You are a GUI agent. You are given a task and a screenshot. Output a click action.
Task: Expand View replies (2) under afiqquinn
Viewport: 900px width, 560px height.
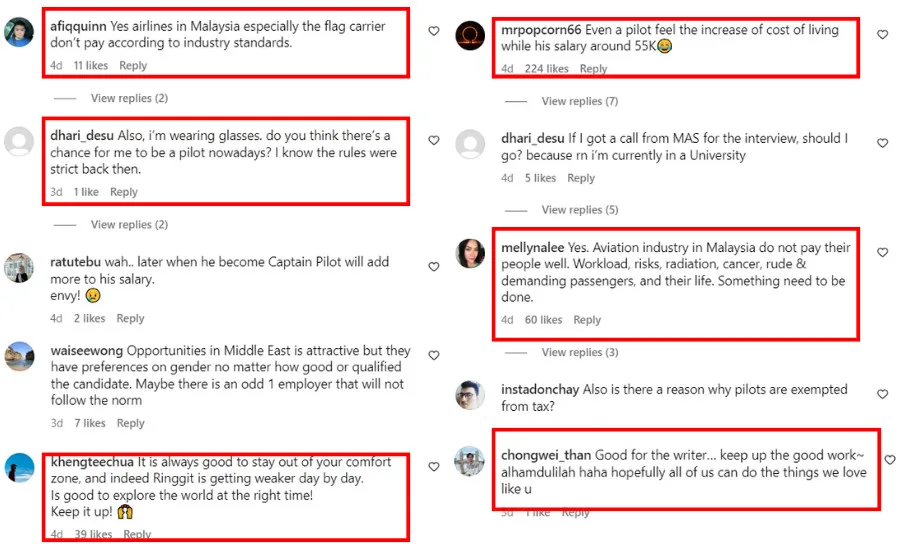pos(129,98)
